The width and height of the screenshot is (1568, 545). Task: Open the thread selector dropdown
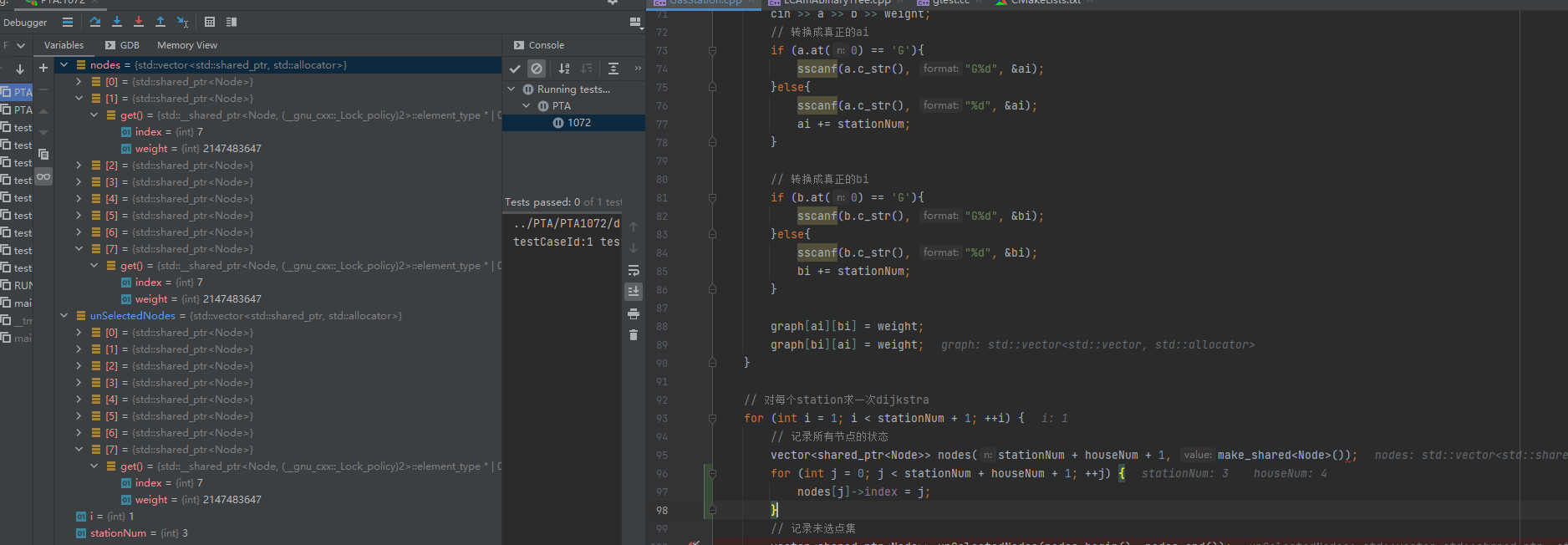click(21, 45)
